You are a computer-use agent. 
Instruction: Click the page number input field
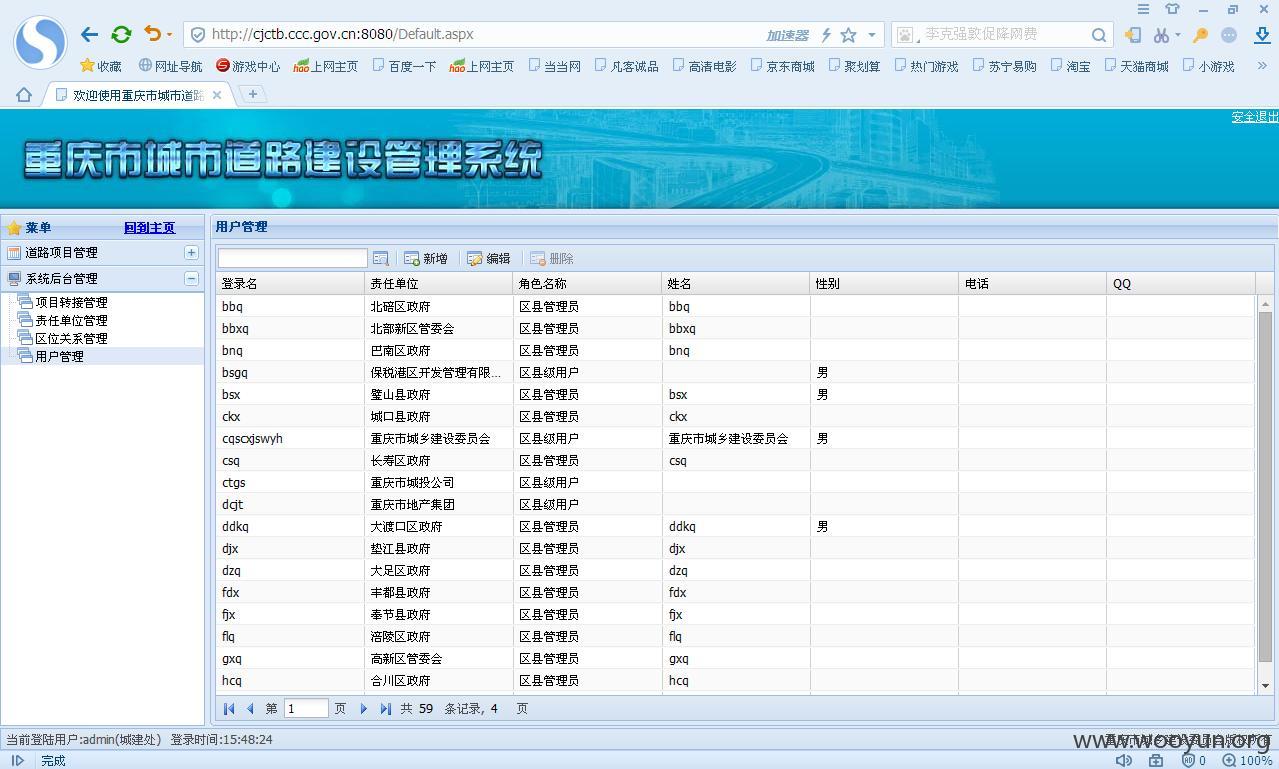tap(306, 708)
